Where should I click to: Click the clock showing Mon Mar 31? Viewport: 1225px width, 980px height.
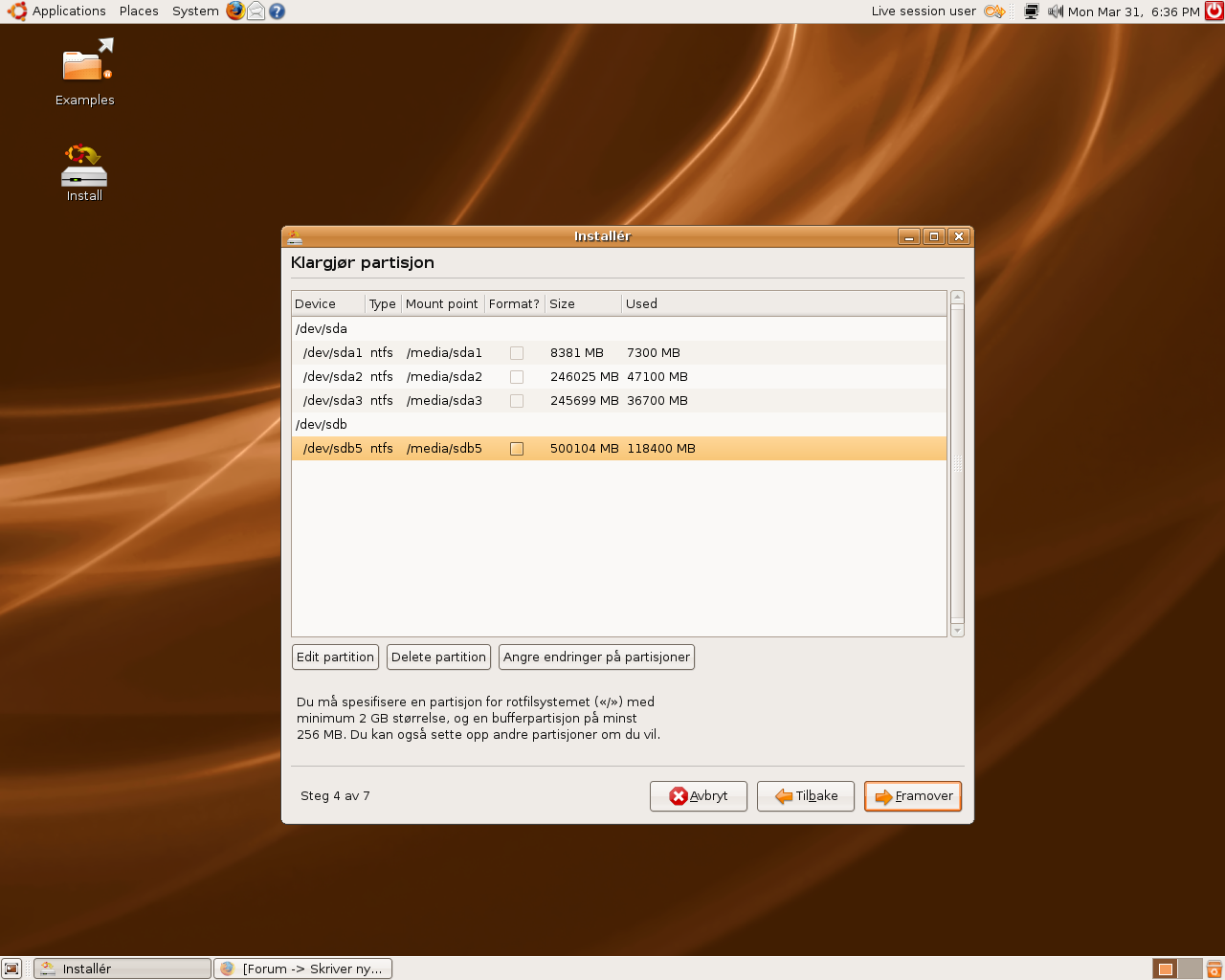[1133, 11]
